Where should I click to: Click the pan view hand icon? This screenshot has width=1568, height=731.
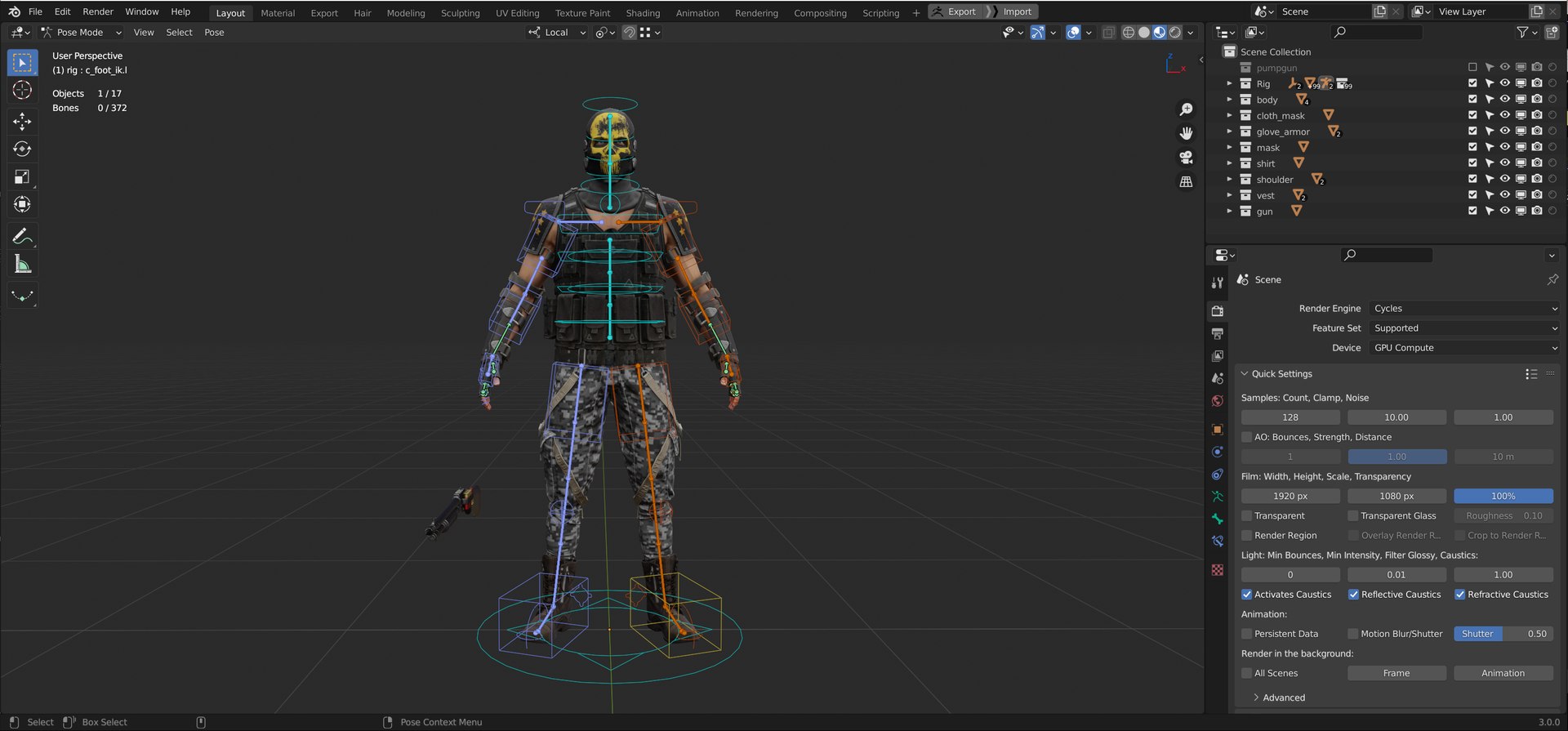click(1186, 133)
